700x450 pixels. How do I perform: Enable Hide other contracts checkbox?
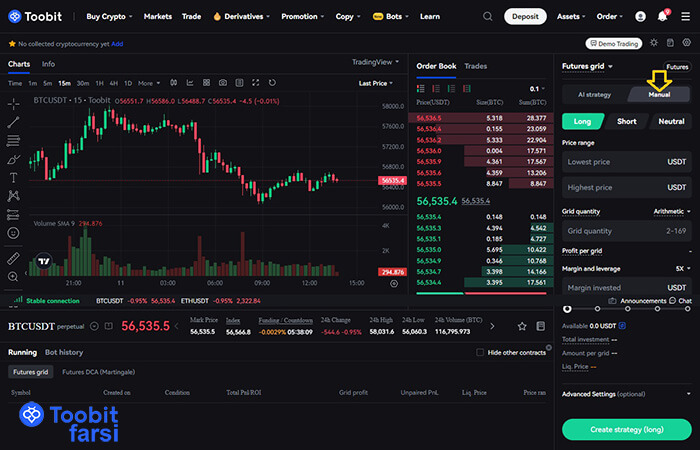coord(481,352)
